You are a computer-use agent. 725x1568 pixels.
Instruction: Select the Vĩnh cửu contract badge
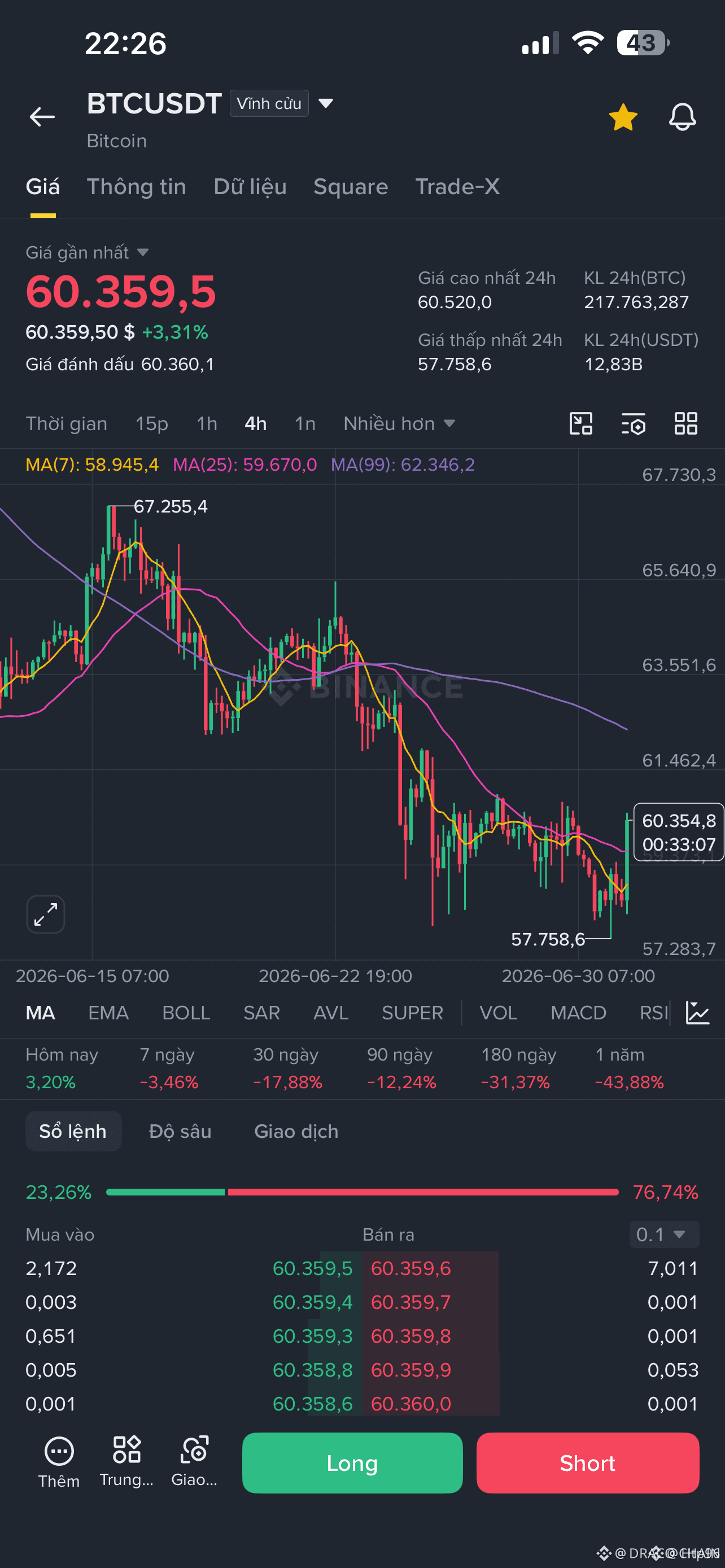269,103
